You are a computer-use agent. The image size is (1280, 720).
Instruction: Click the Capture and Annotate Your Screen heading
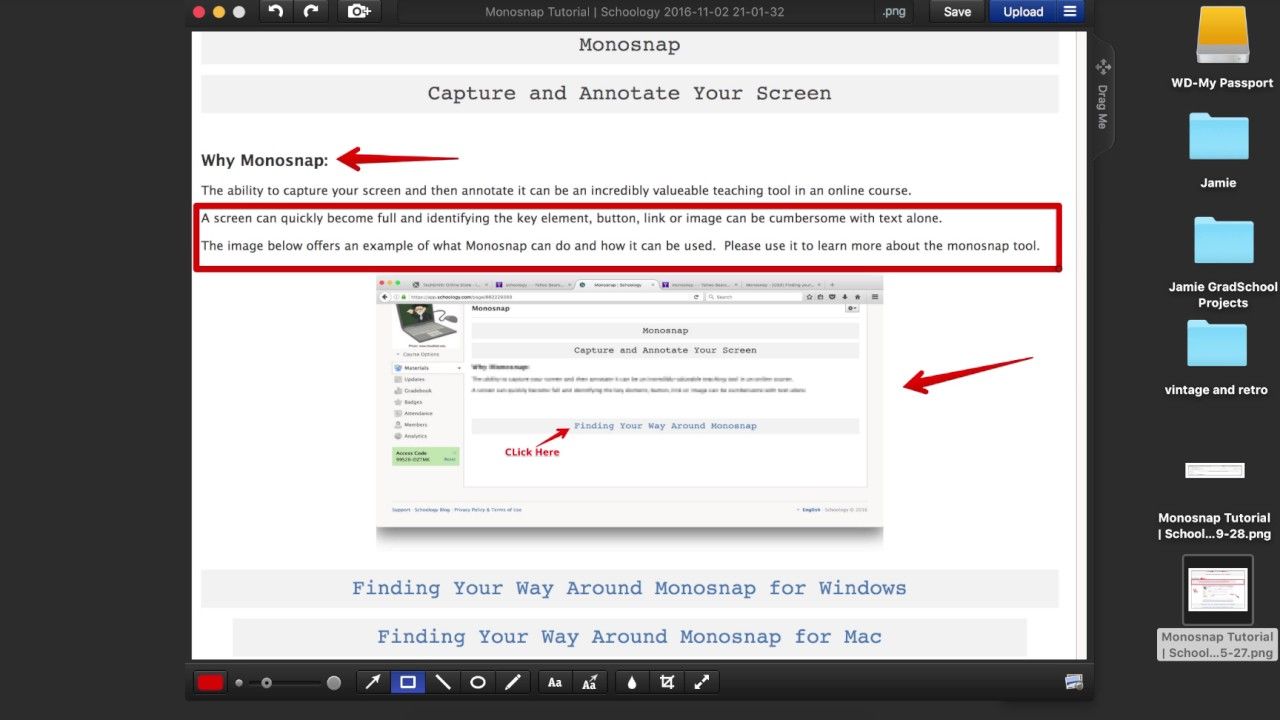coord(629,93)
